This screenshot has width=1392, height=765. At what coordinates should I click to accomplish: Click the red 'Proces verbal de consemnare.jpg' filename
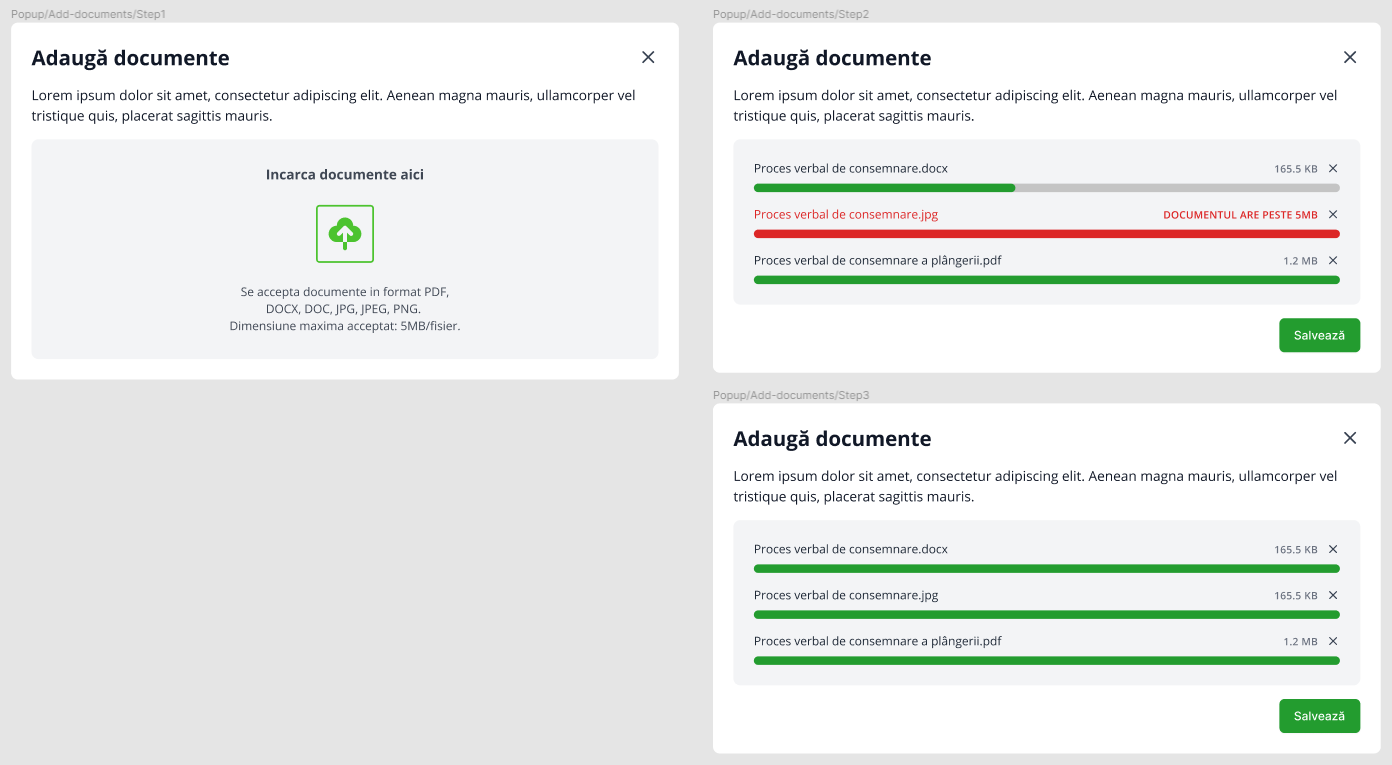846,214
